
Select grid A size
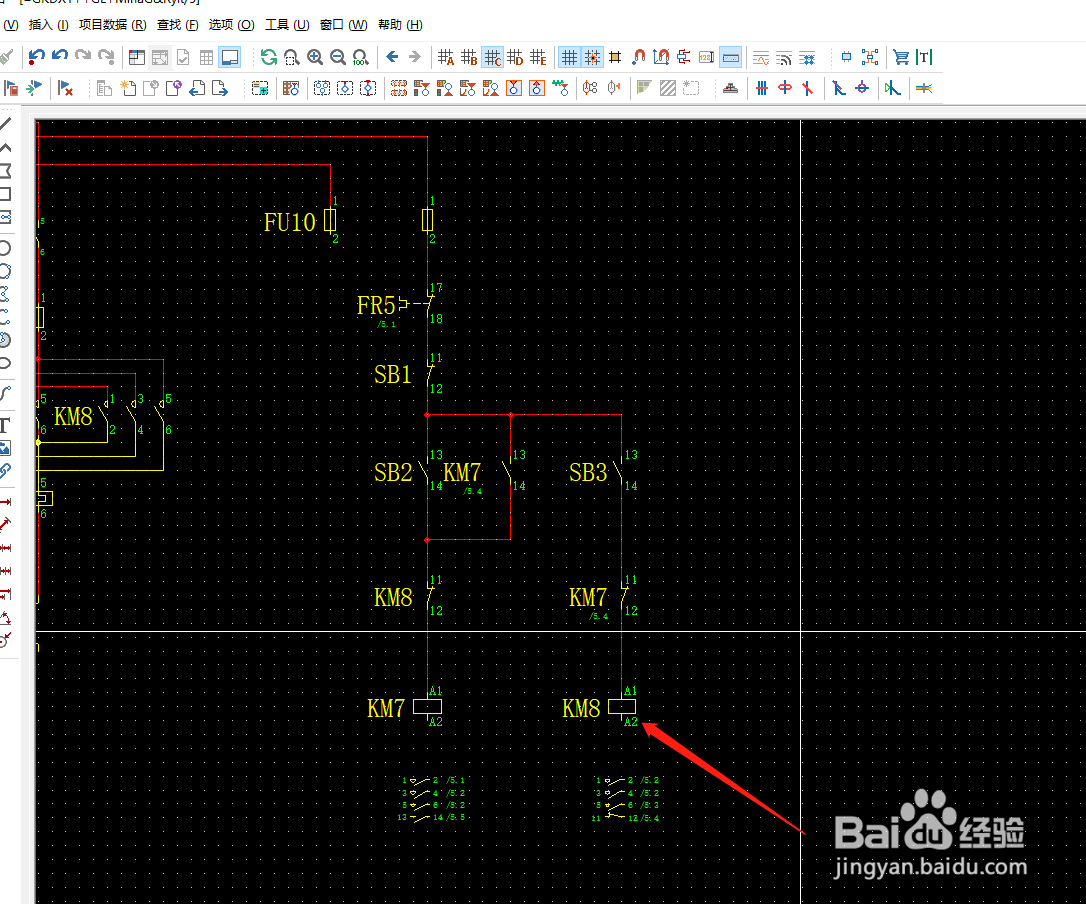click(x=446, y=57)
